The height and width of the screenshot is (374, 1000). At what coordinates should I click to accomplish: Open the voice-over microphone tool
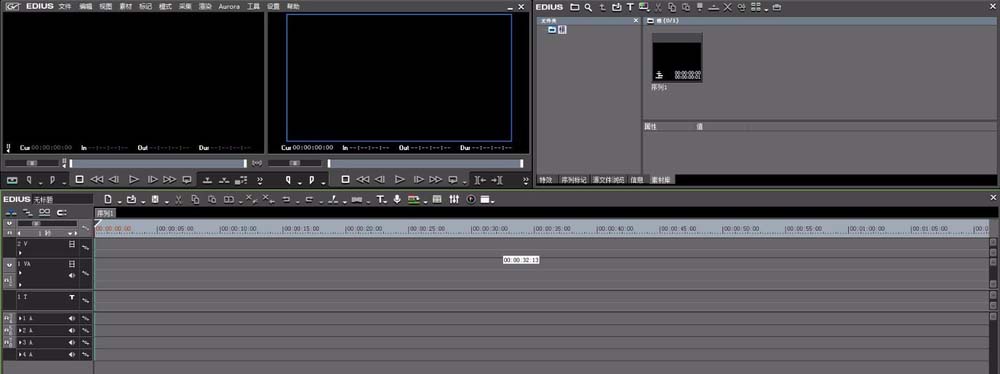[397, 200]
